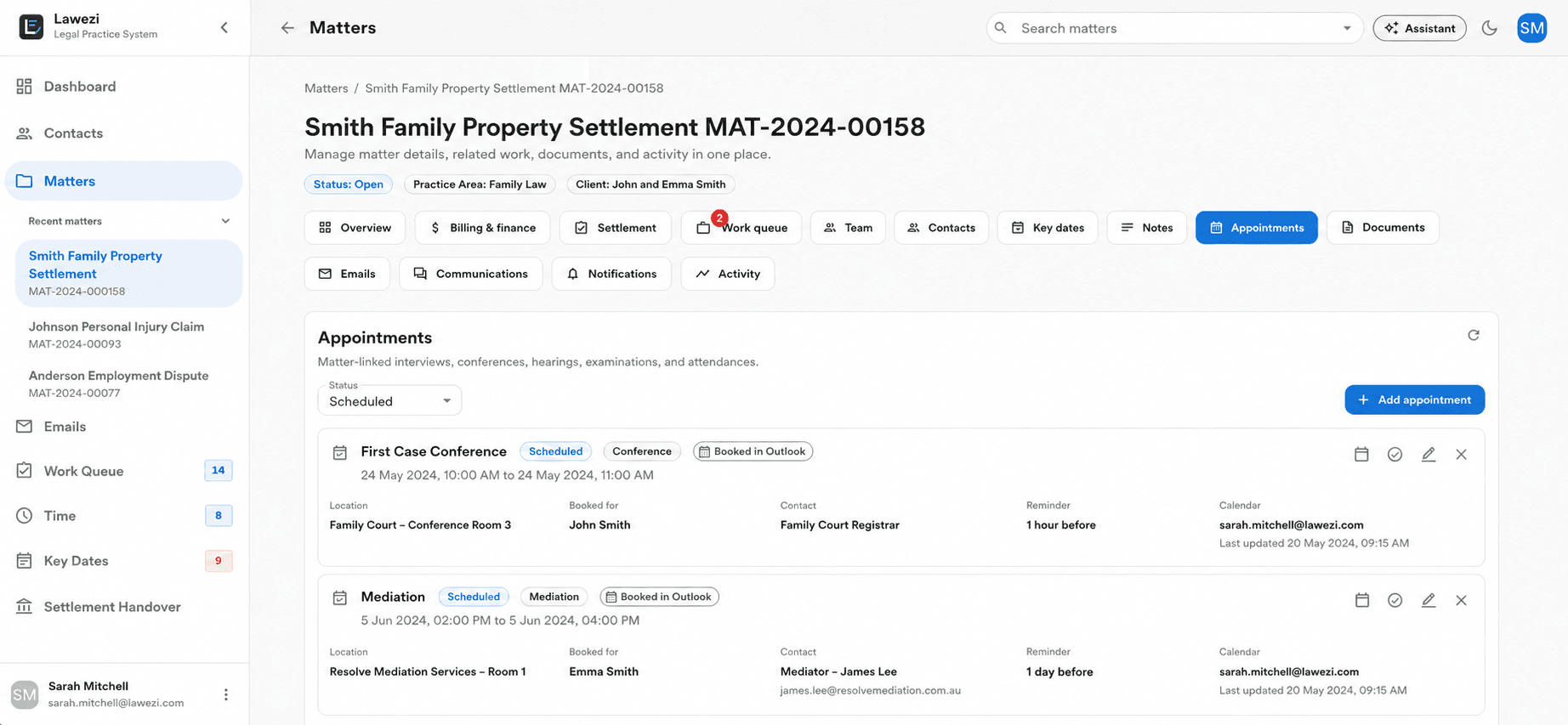Click Booked in Outlook chip for Mediation
Screen dimensions: 1568x725
click(659, 597)
